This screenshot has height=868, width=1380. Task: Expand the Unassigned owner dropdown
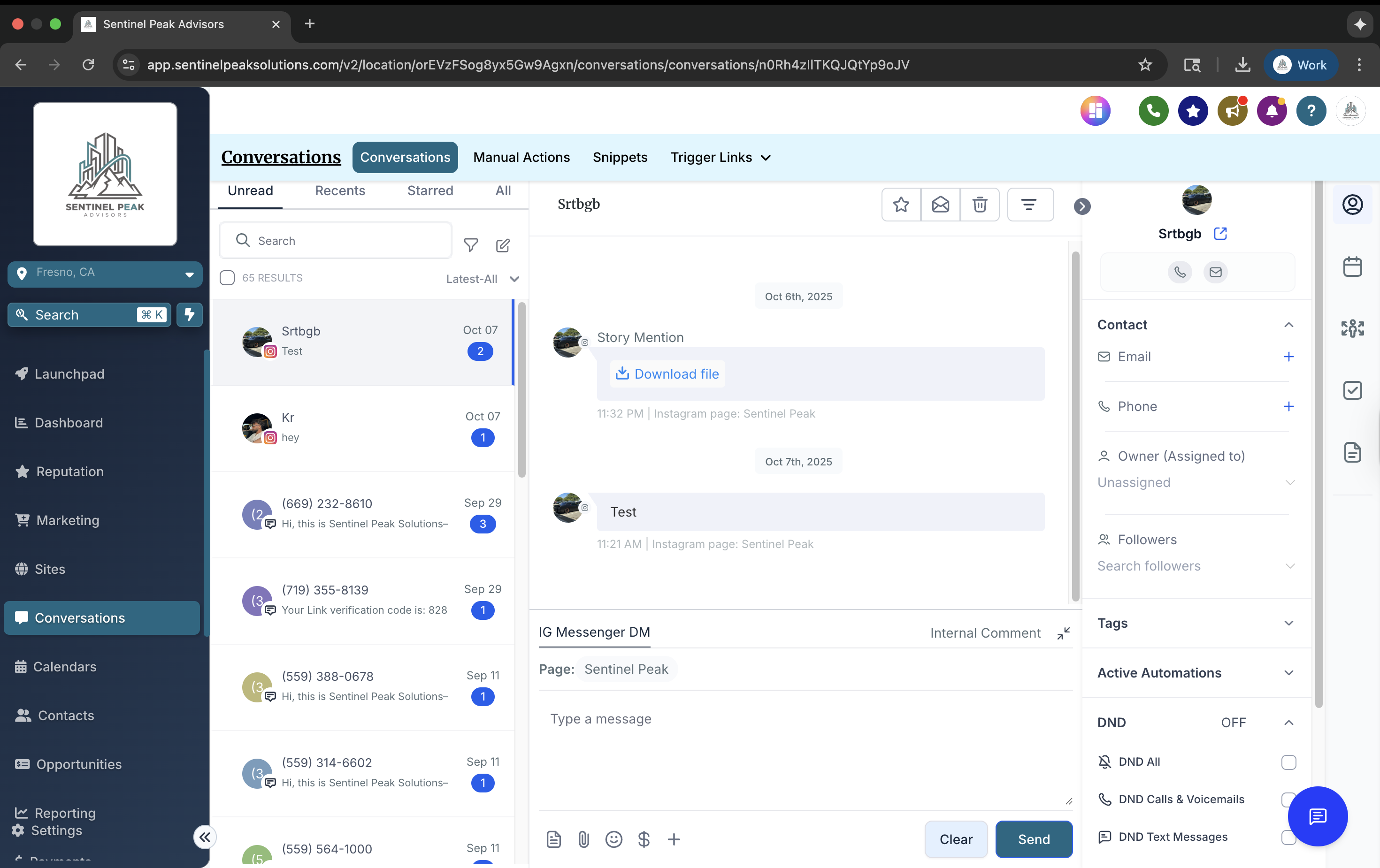1289,483
